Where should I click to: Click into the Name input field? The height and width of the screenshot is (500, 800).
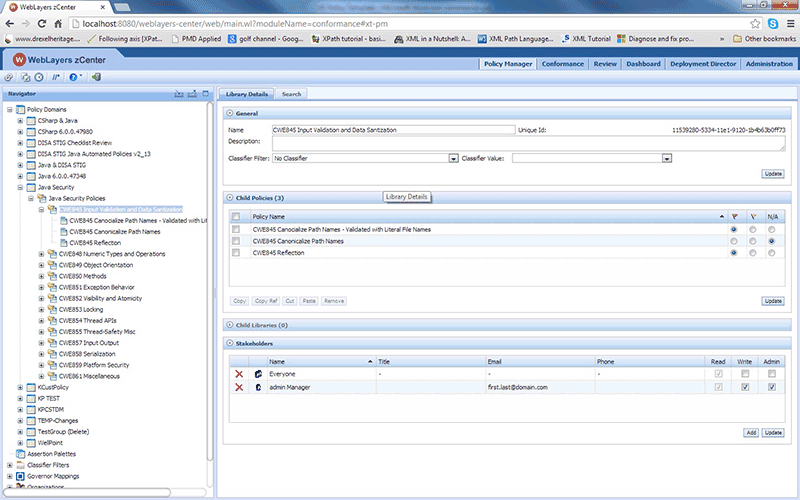pos(393,130)
